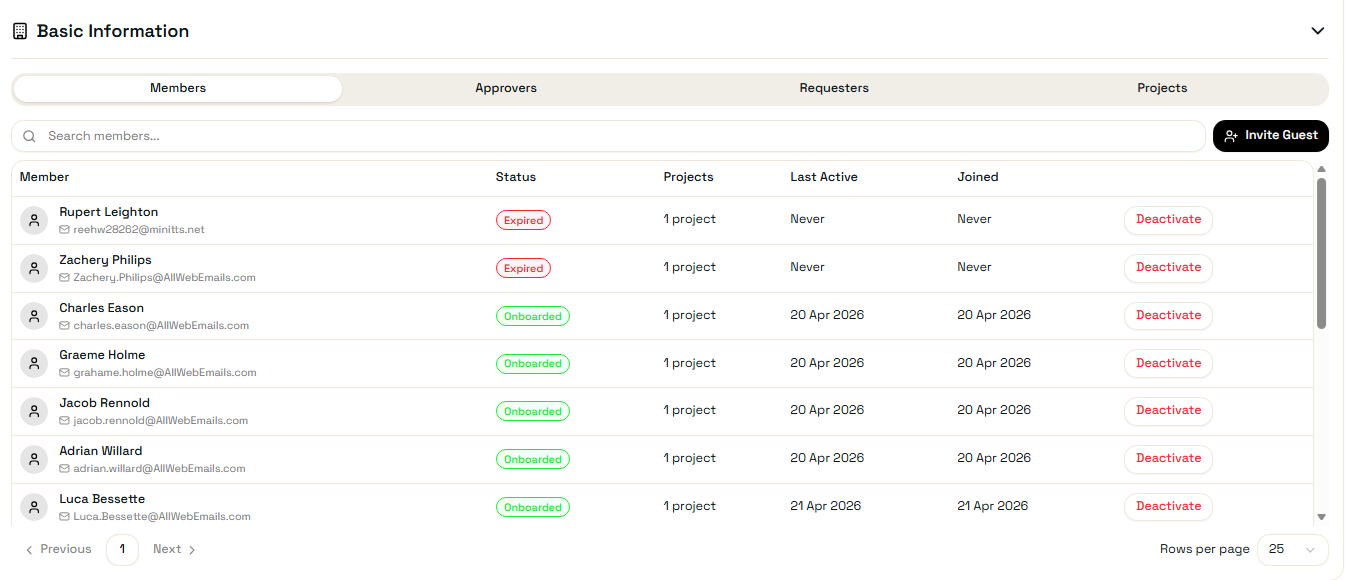Click the table scrollbar down arrow
The height and width of the screenshot is (580, 1349).
point(1321,517)
